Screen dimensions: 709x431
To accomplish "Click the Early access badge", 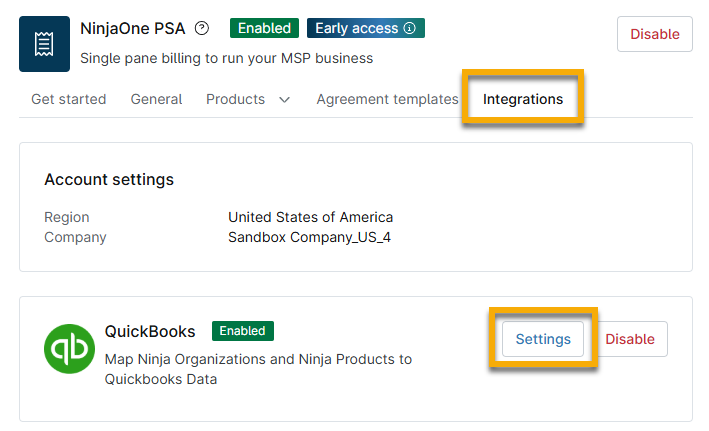I will click(x=366, y=28).
